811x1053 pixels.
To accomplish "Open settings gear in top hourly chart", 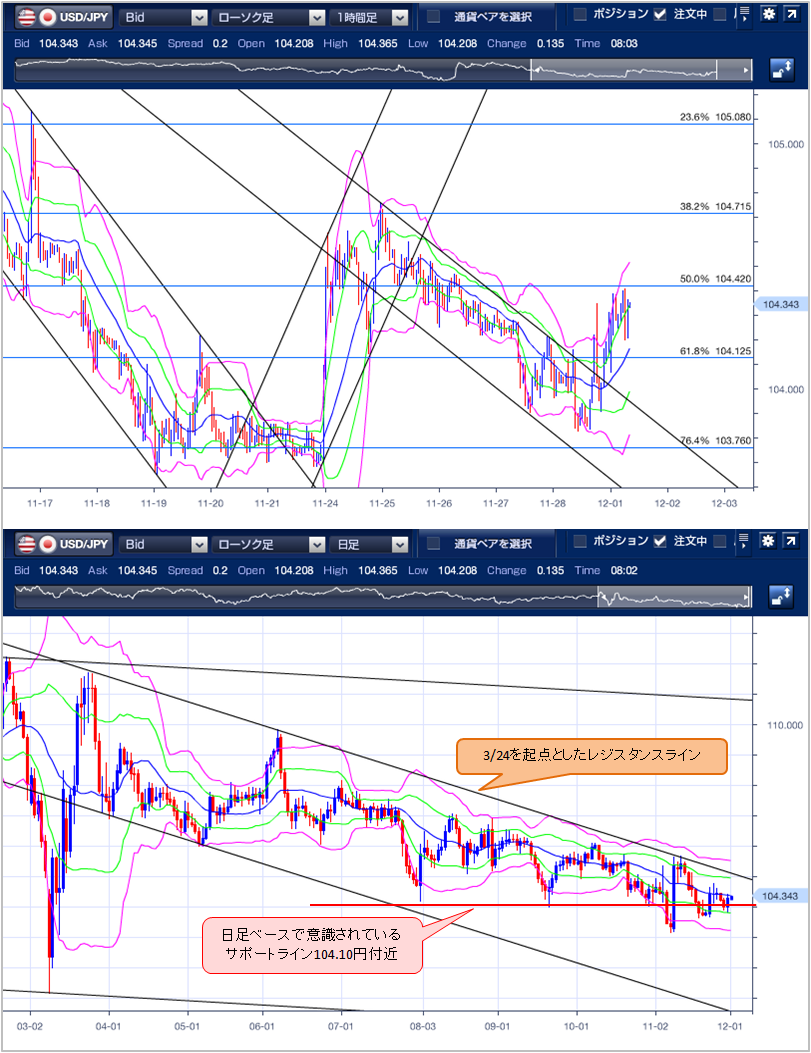I will tap(767, 16).
